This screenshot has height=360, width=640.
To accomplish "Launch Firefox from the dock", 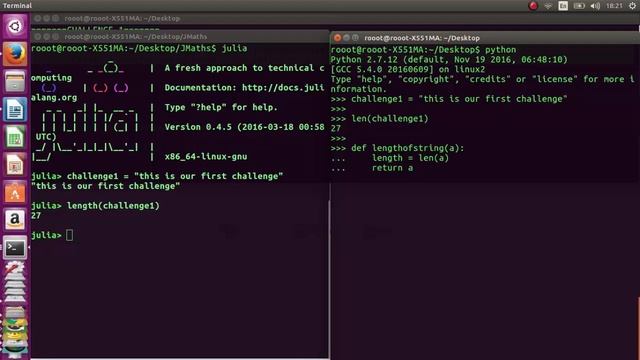I will point(15,54).
